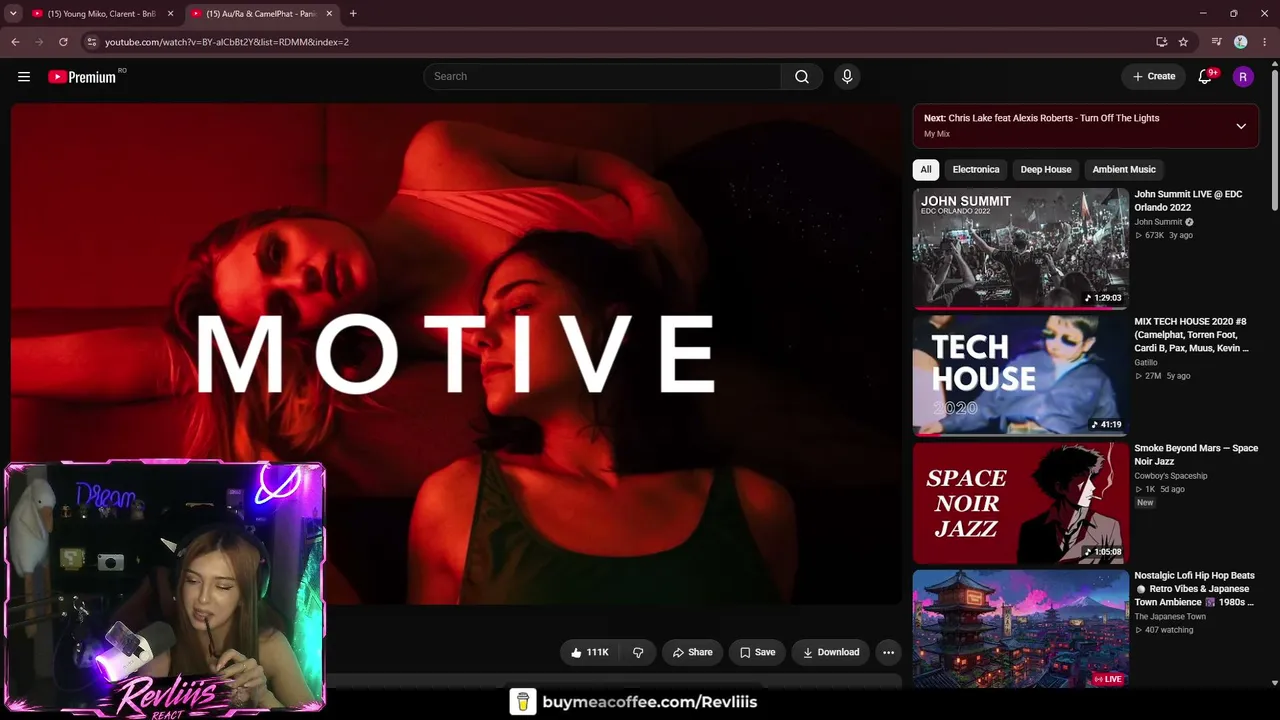Open the Tech House 2020 thumbnail
The image size is (1280, 720).
(x=1021, y=376)
